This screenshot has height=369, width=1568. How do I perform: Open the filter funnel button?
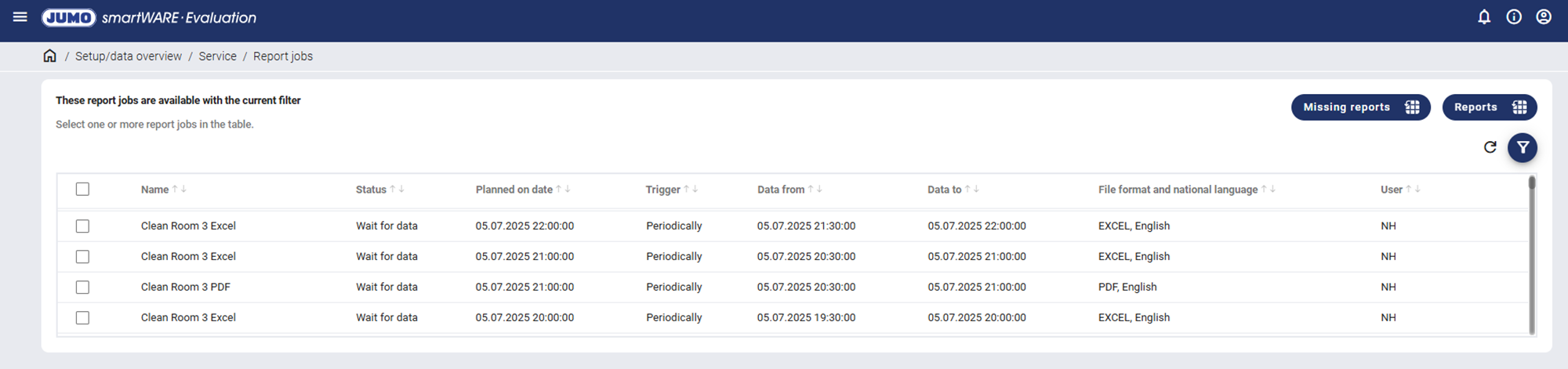pyautogui.click(x=1523, y=147)
